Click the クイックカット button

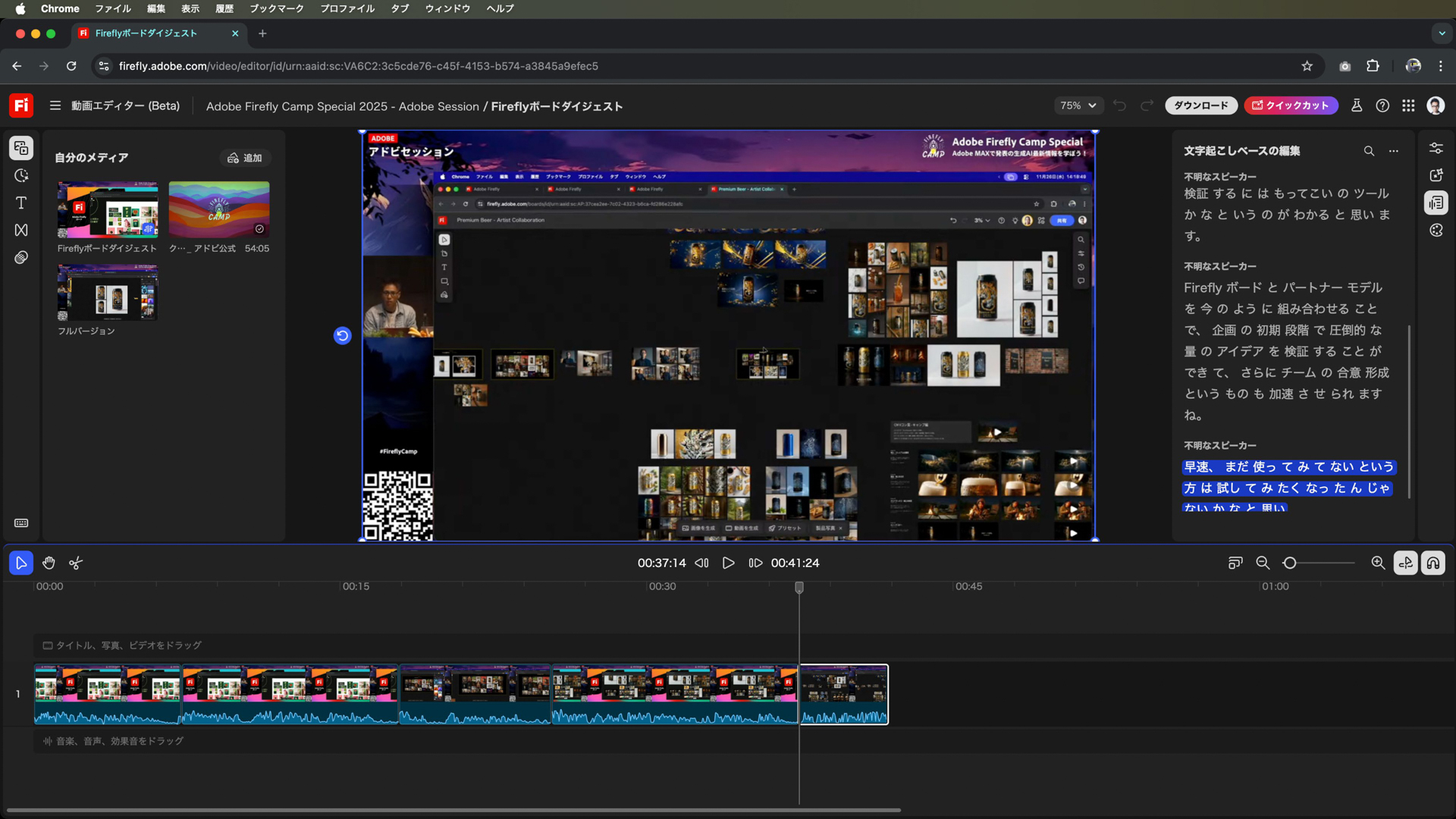point(1290,106)
